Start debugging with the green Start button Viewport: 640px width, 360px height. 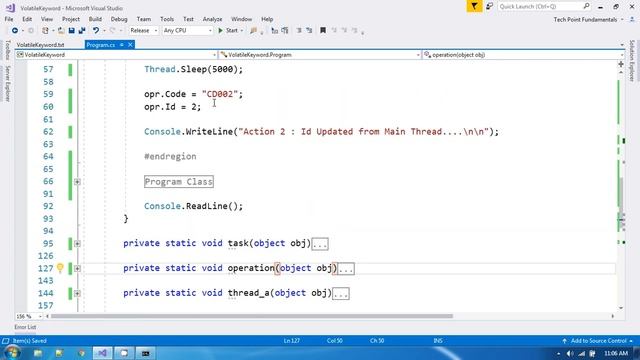coord(228,31)
